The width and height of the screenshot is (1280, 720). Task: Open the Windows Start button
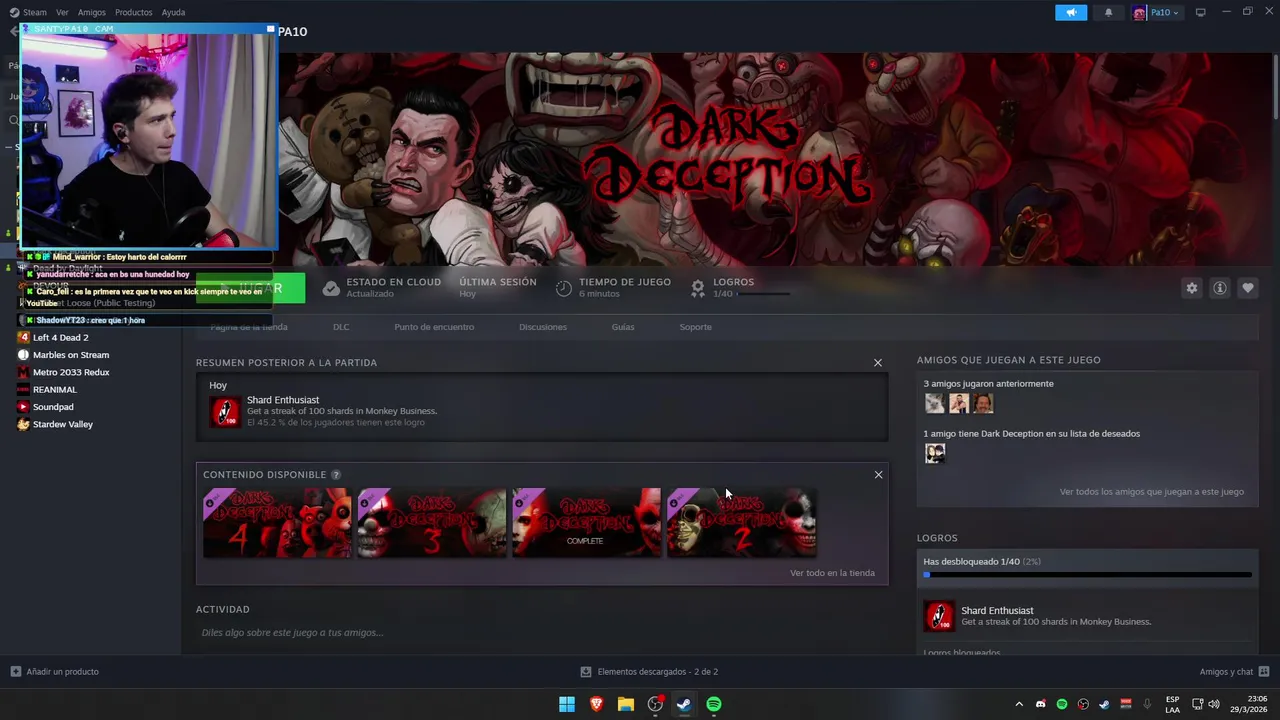[567, 704]
